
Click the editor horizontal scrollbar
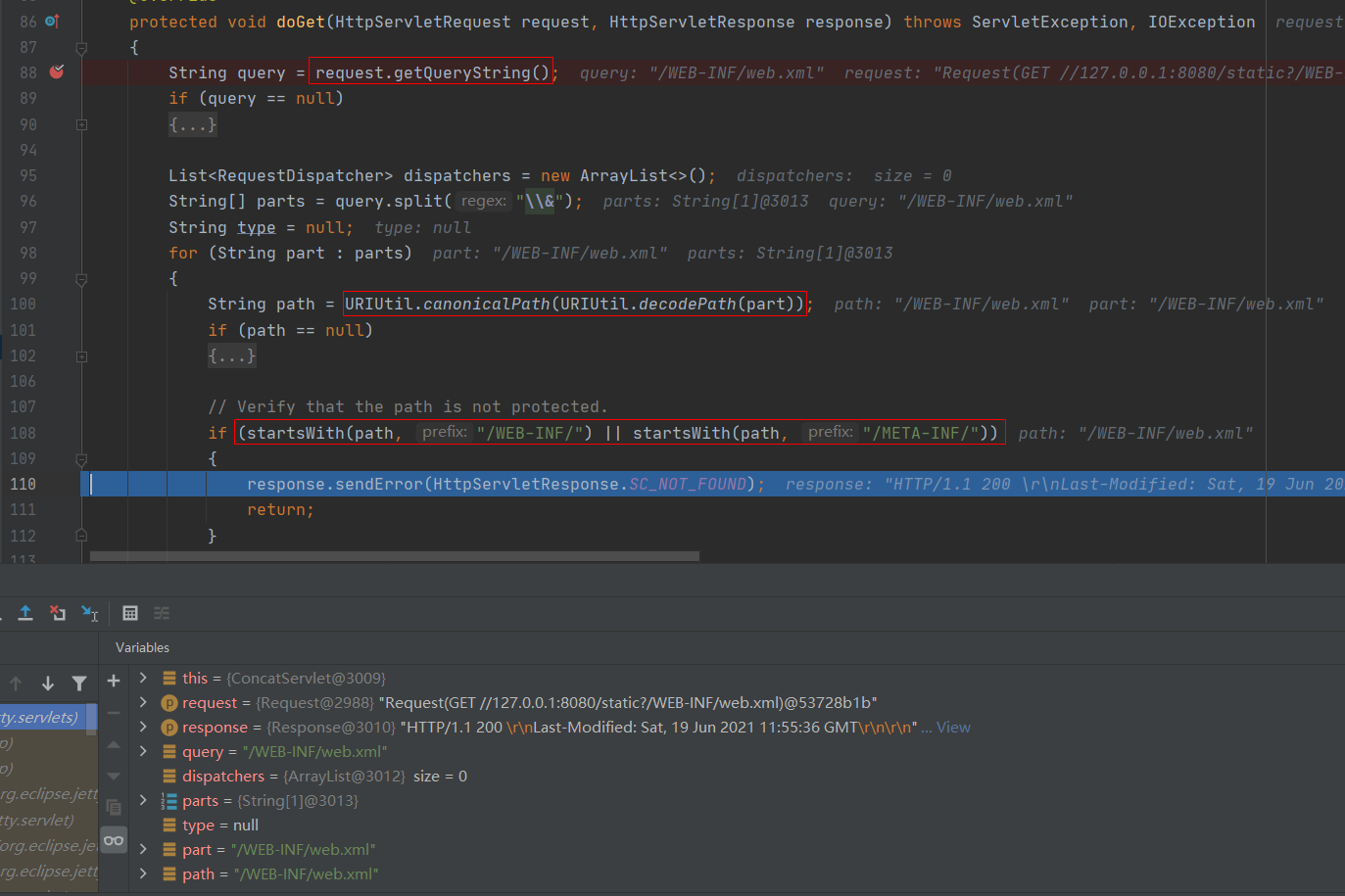[x=394, y=556]
